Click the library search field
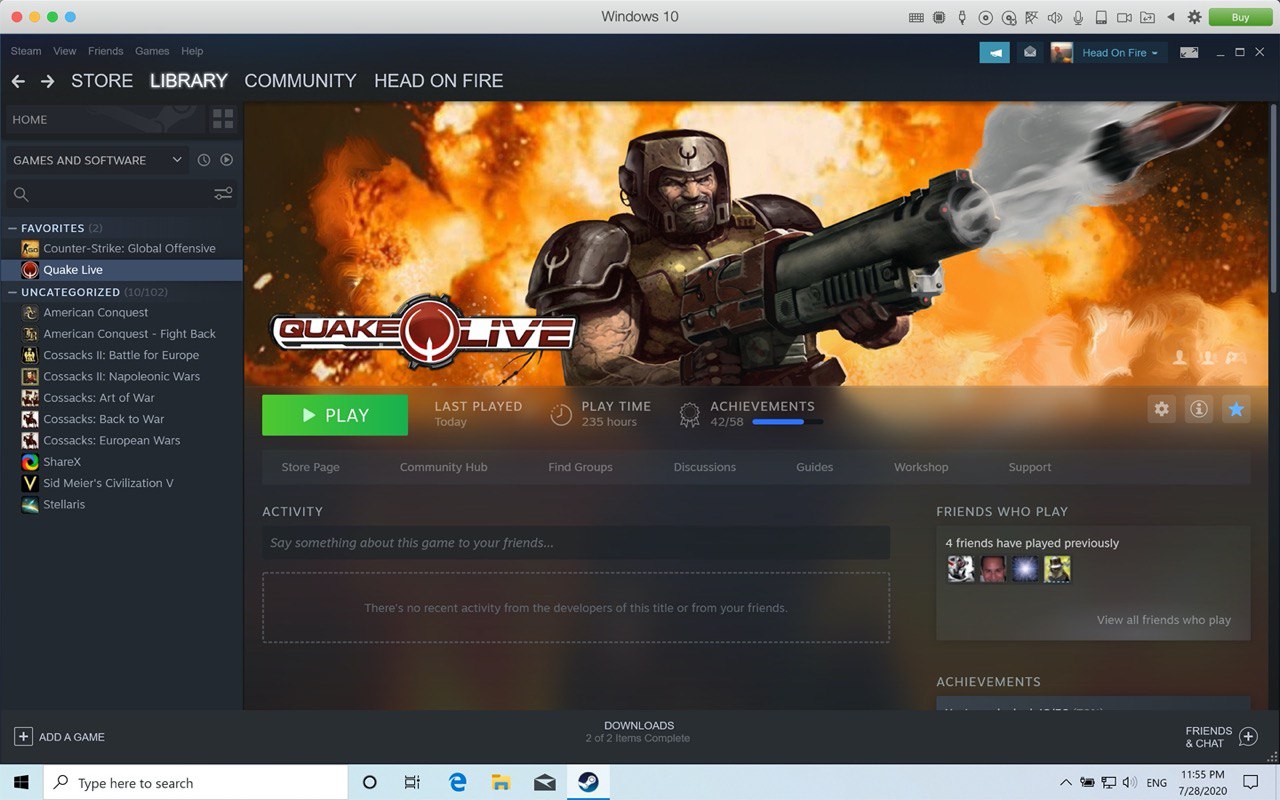Image resolution: width=1280 pixels, height=800 pixels. coord(110,194)
